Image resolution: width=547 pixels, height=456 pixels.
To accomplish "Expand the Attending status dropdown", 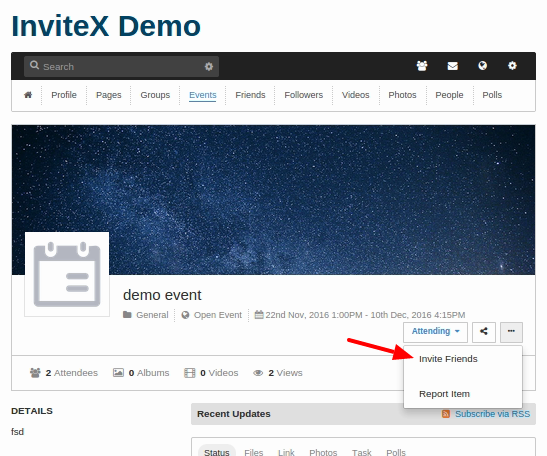I will point(435,331).
